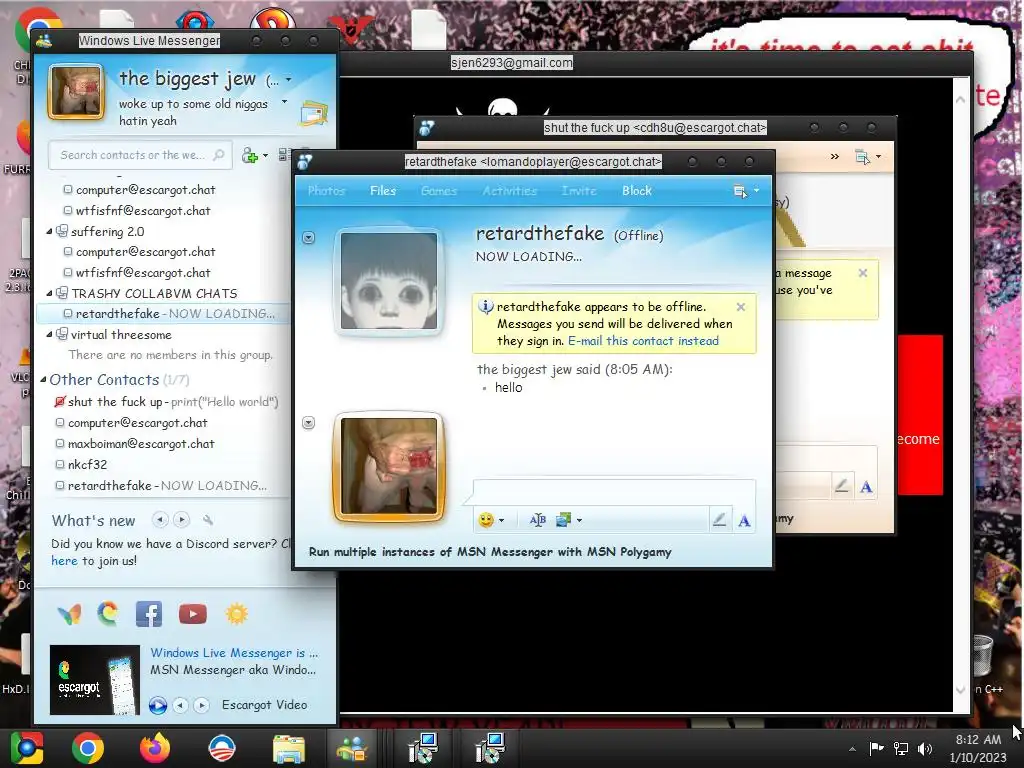Click your profile picture in Messenger header
1024x768 pixels.
76,92
